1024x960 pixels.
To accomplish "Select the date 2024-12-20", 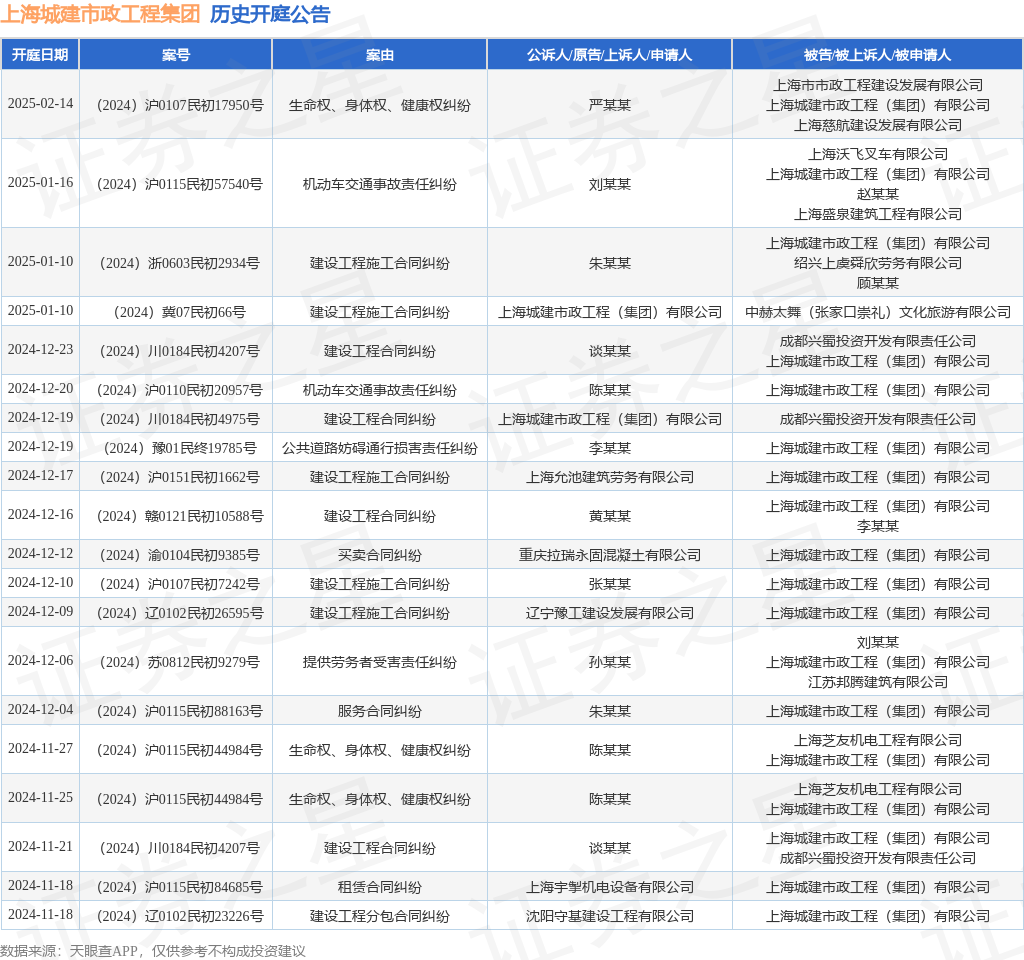I will click(40, 389).
